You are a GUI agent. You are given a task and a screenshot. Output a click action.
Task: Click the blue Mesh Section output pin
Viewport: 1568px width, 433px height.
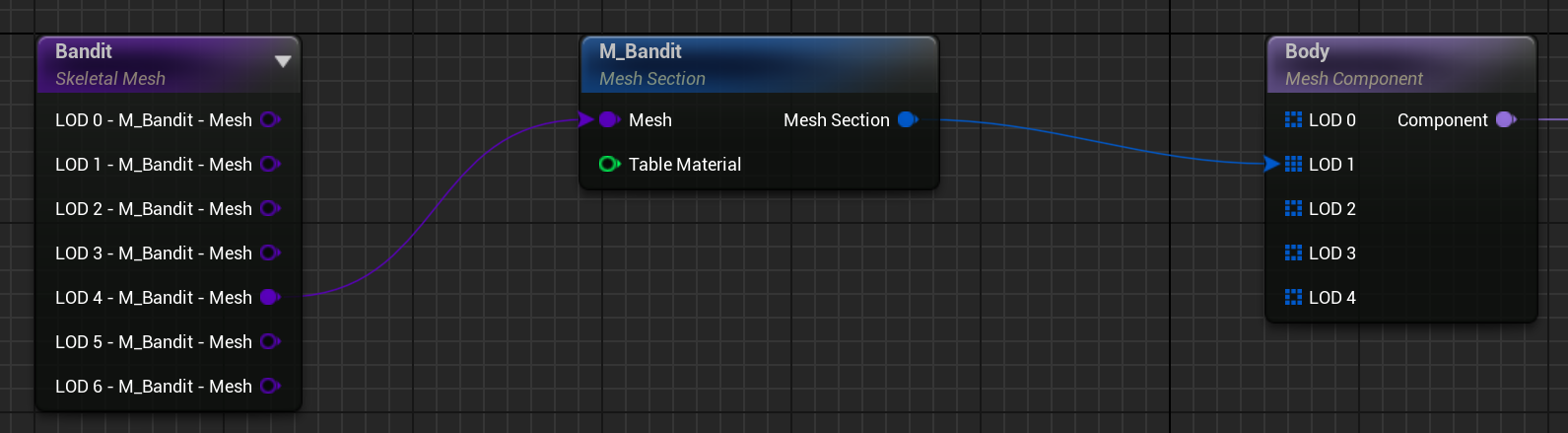coord(908,120)
